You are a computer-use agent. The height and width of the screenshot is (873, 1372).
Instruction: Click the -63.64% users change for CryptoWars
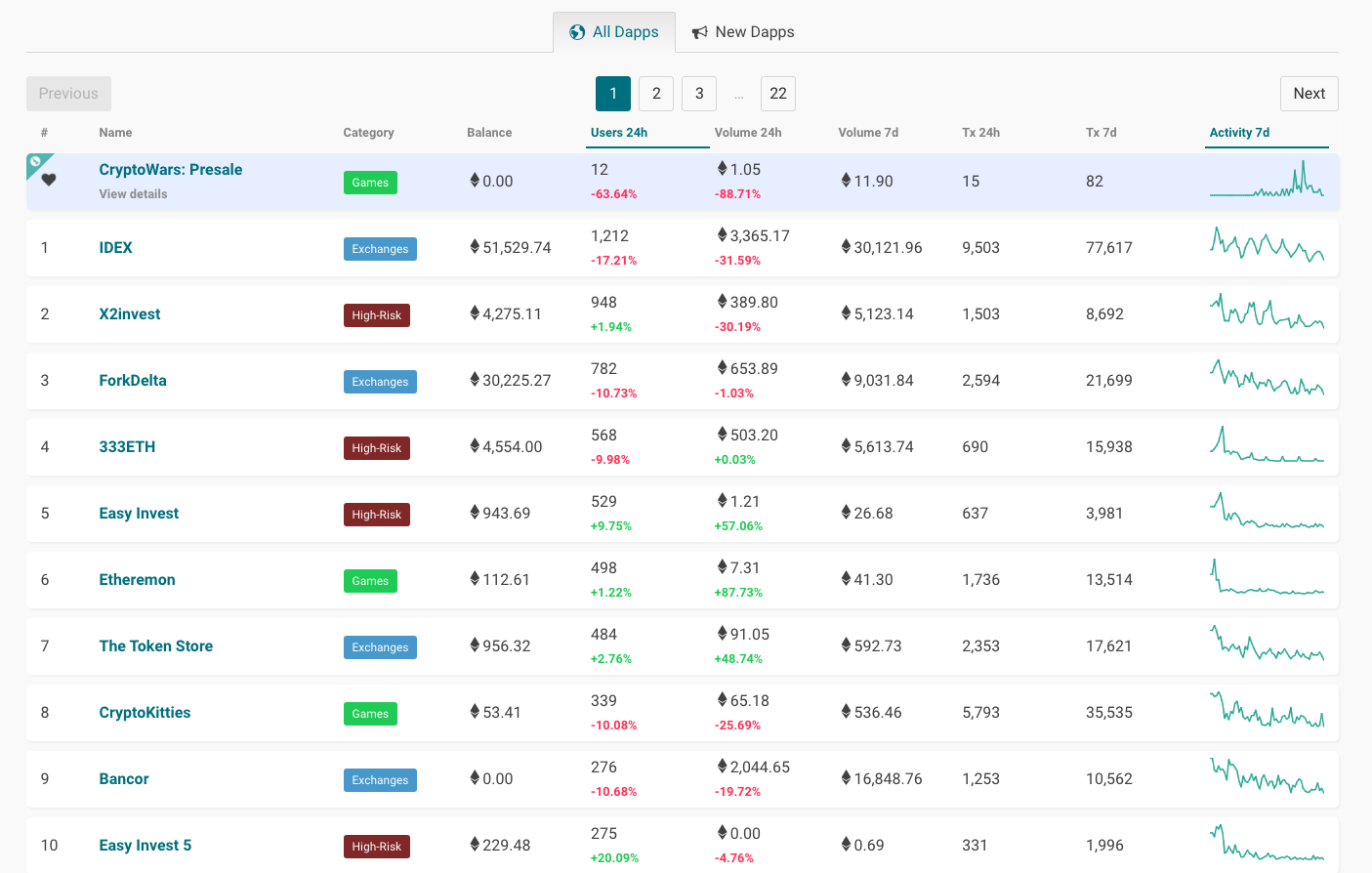613,194
